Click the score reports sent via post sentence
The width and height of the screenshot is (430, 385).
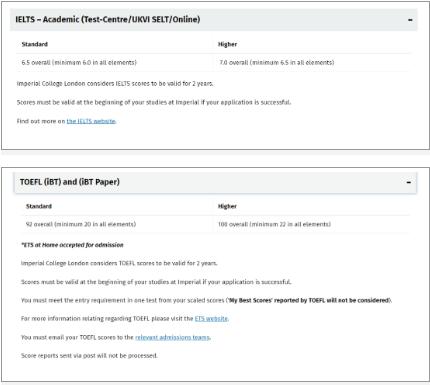(x=89, y=356)
